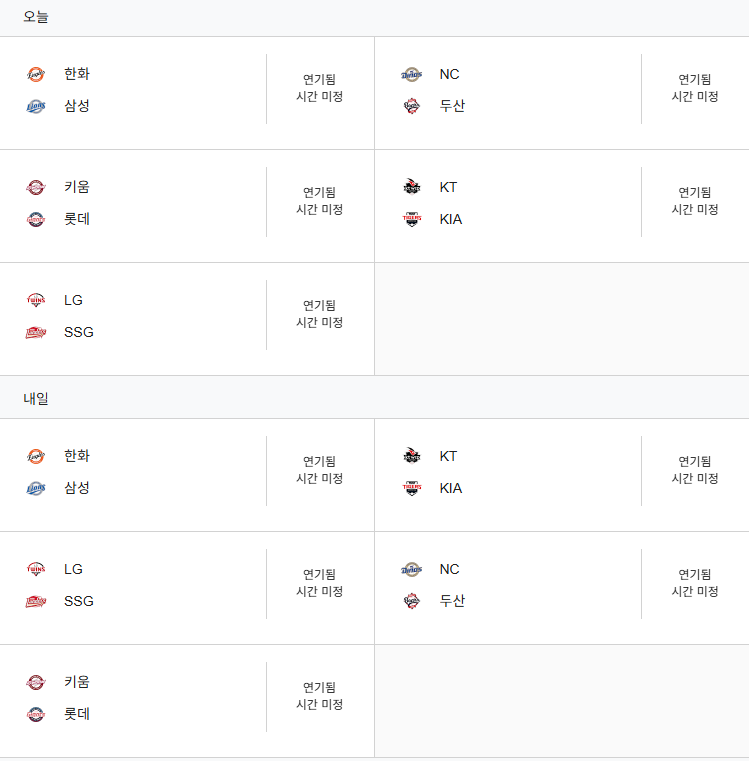Screen dimensions: 749x761
Task: Click the Lotte Giants logo under 오늘
Action: pos(36,219)
